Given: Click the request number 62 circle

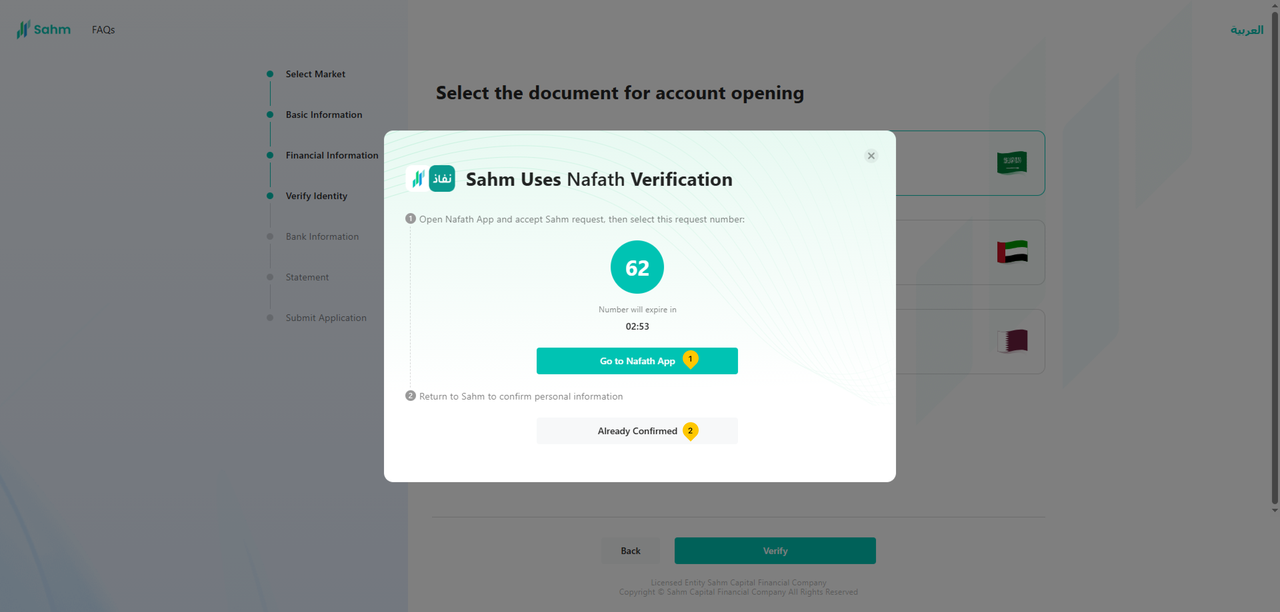Looking at the screenshot, I should [x=637, y=268].
